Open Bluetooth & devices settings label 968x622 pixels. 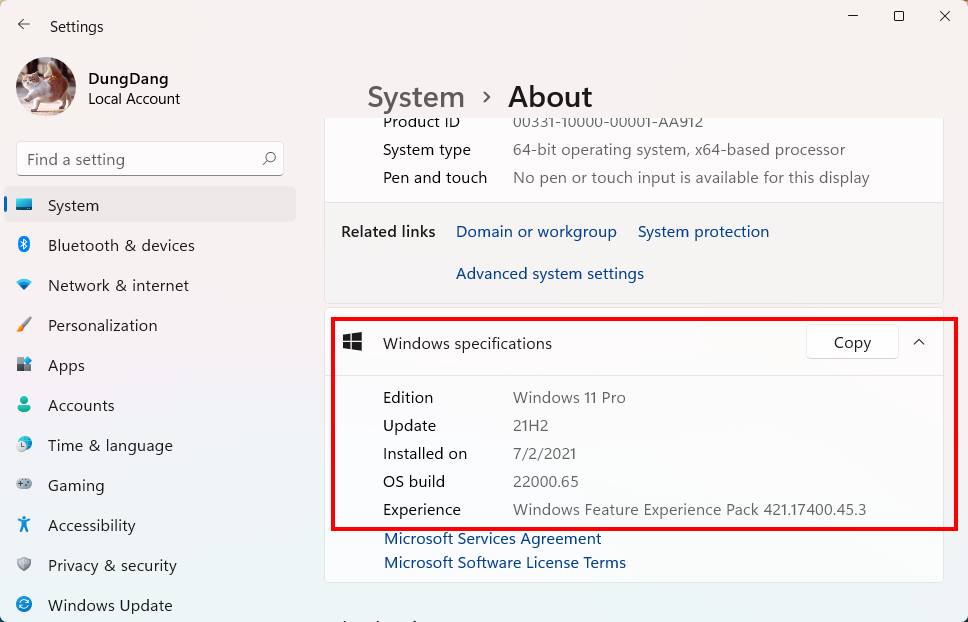121,246
